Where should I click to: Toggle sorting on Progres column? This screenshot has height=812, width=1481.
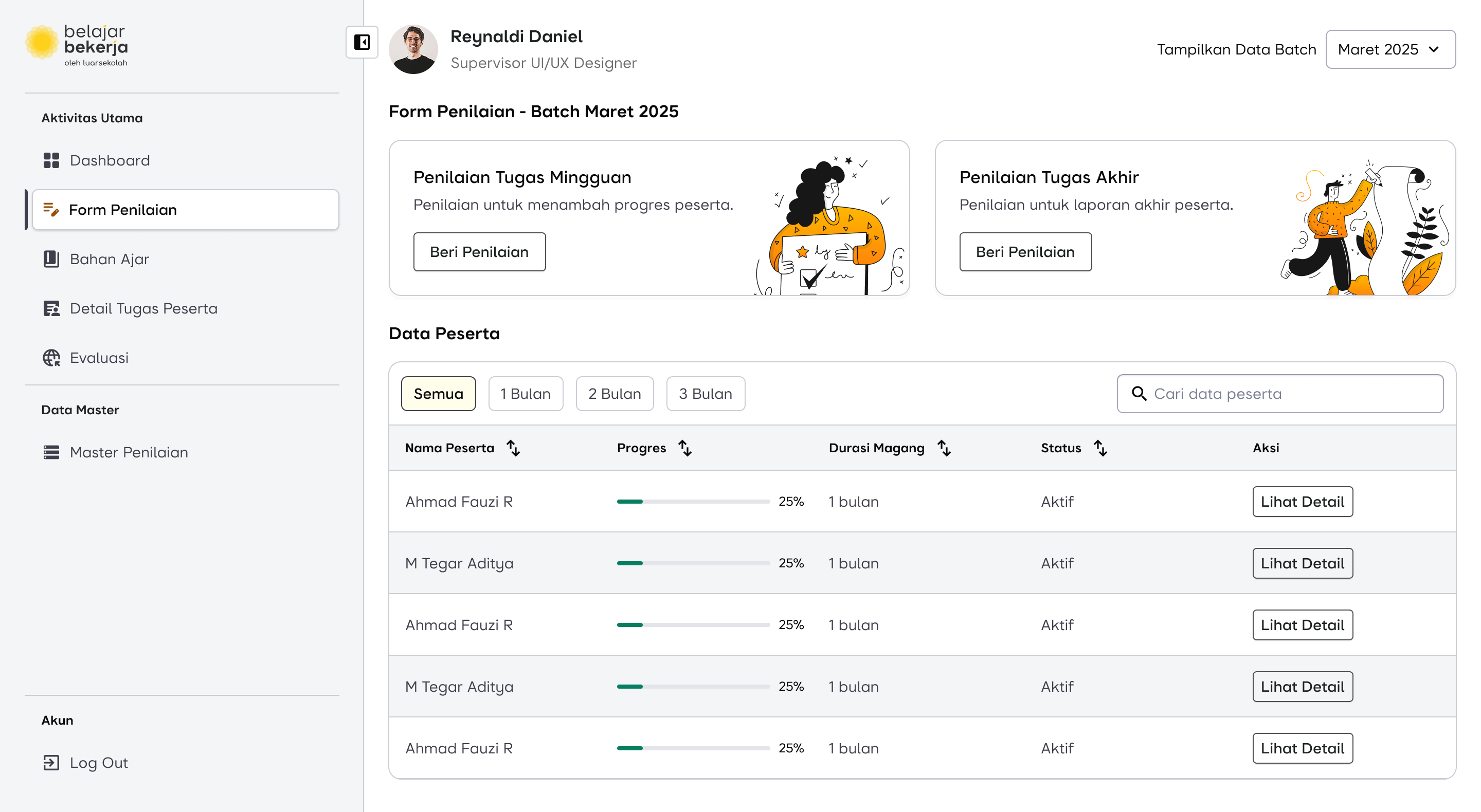tap(684, 448)
